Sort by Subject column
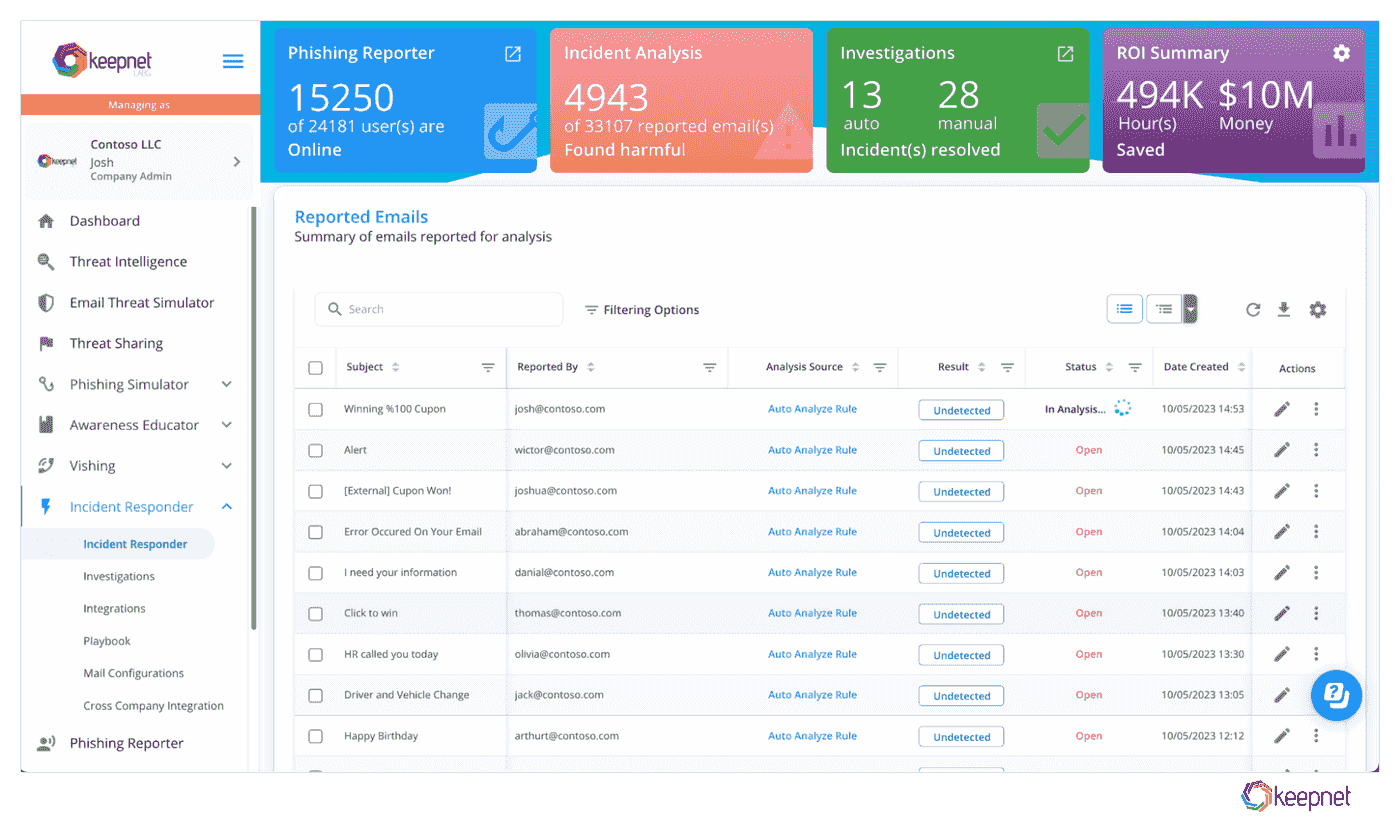Viewport: 1400px width, 833px height. (x=396, y=367)
